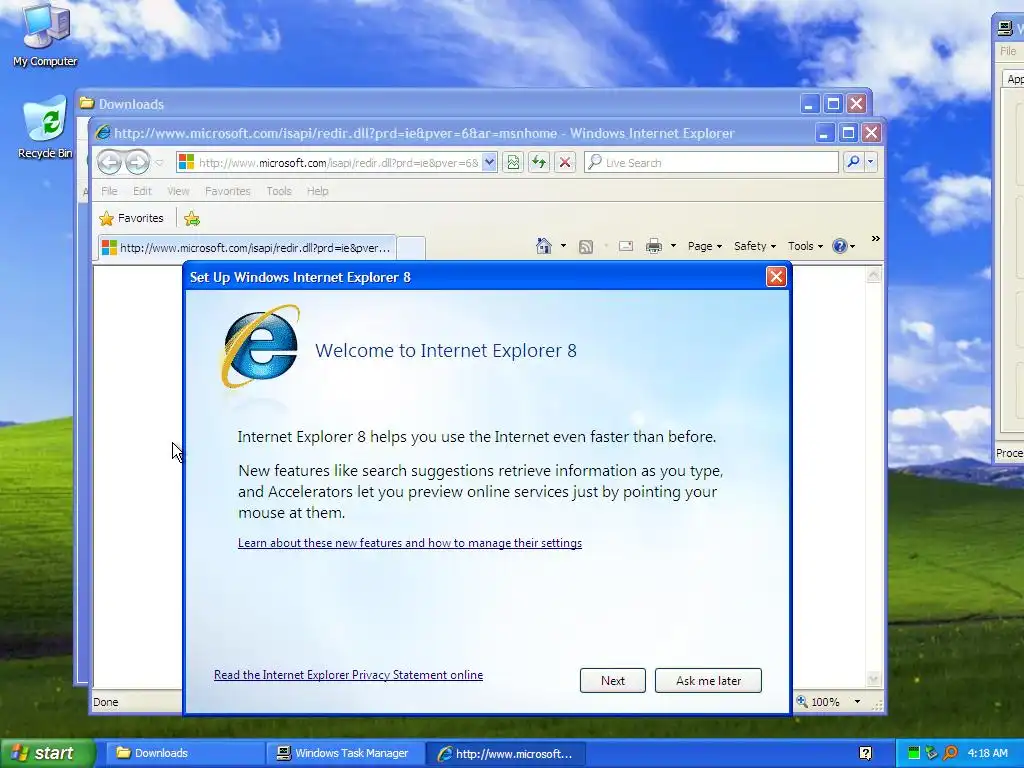The image size is (1024, 768).
Task: Open a new blank tab
Action: click(x=411, y=248)
